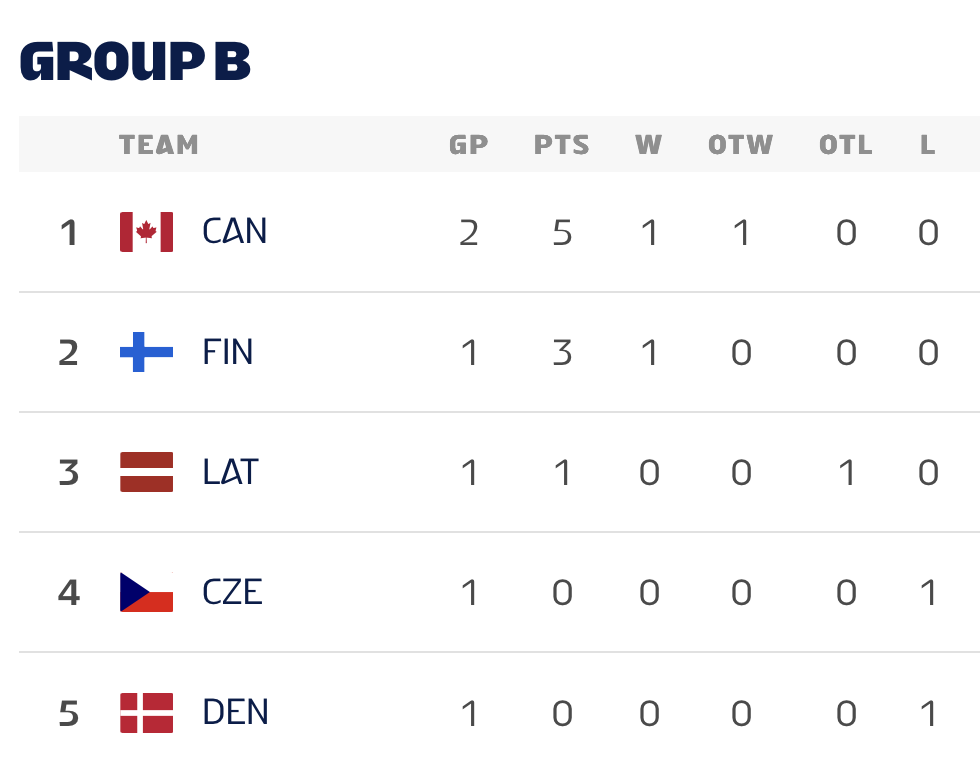Open the DEN team link
The height and width of the screenshot is (772, 980).
point(235,712)
